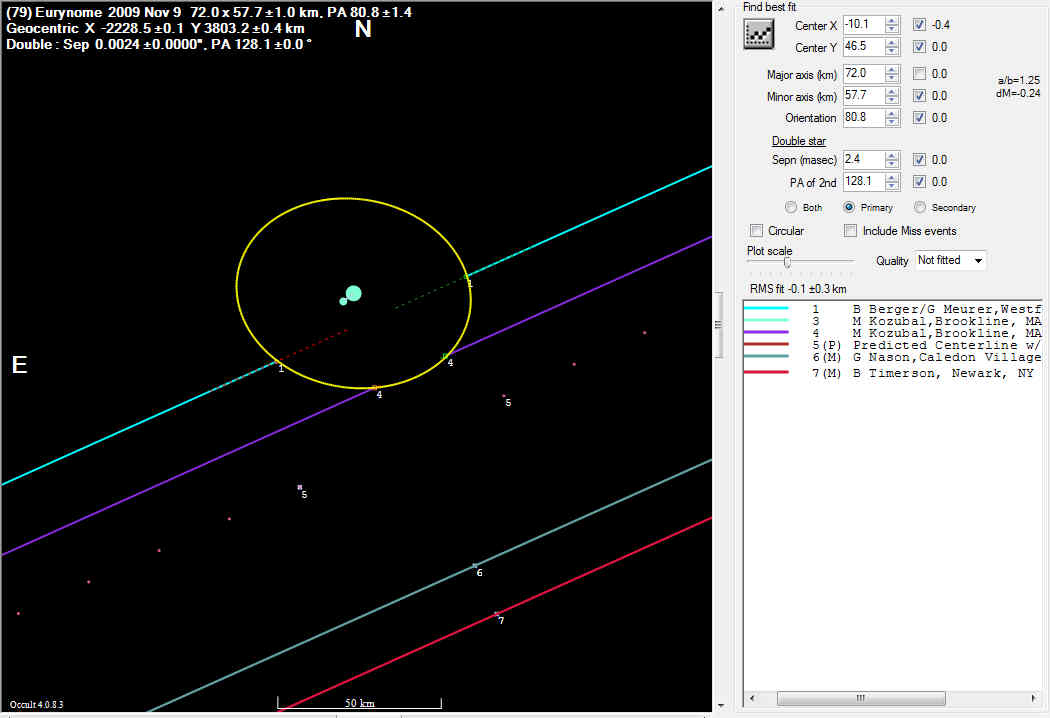
Task: Click the Center X spinner arrows
Action: click(x=892, y=25)
